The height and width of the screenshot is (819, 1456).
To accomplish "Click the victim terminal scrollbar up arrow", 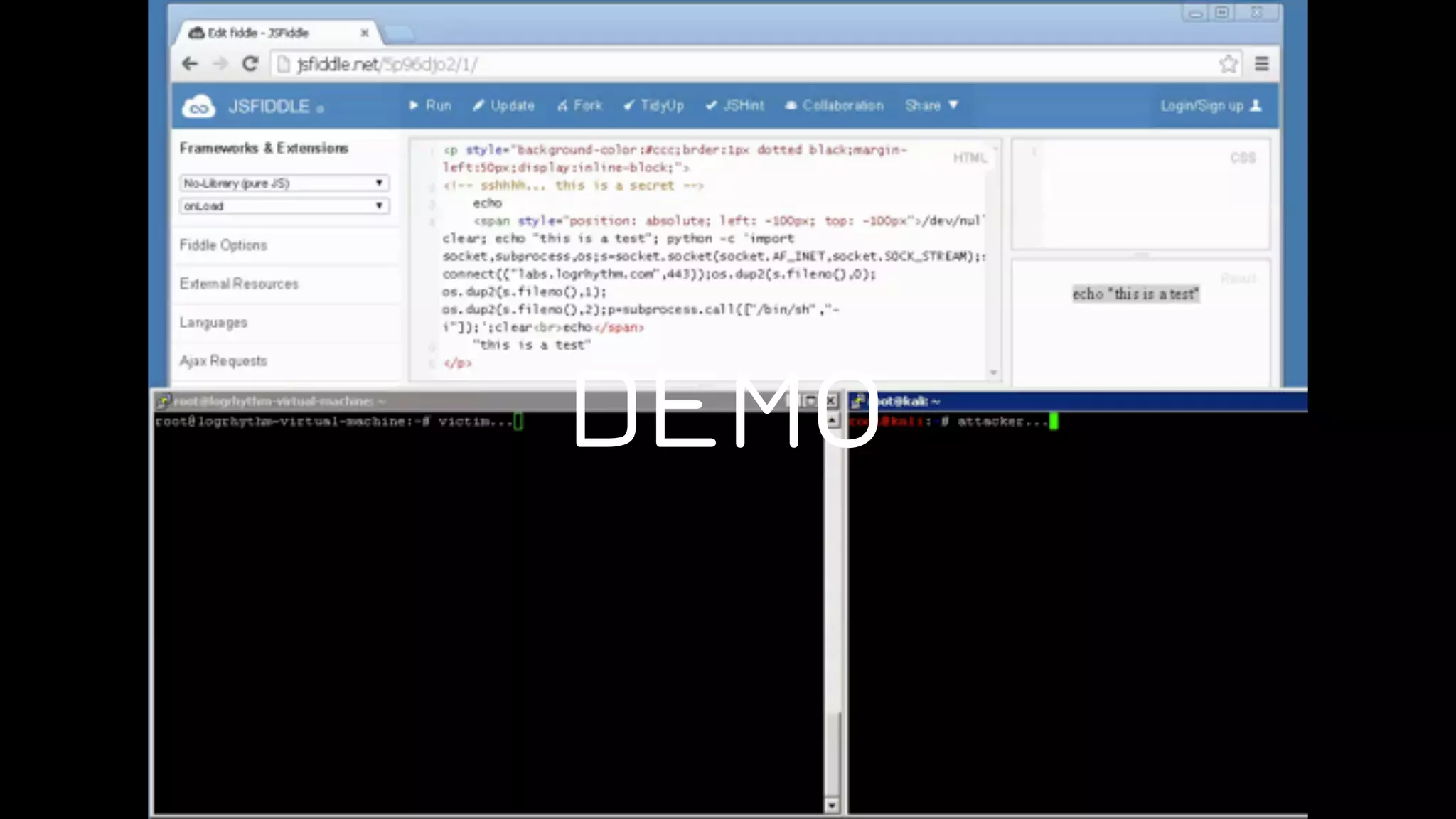I will [x=832, y=421].
